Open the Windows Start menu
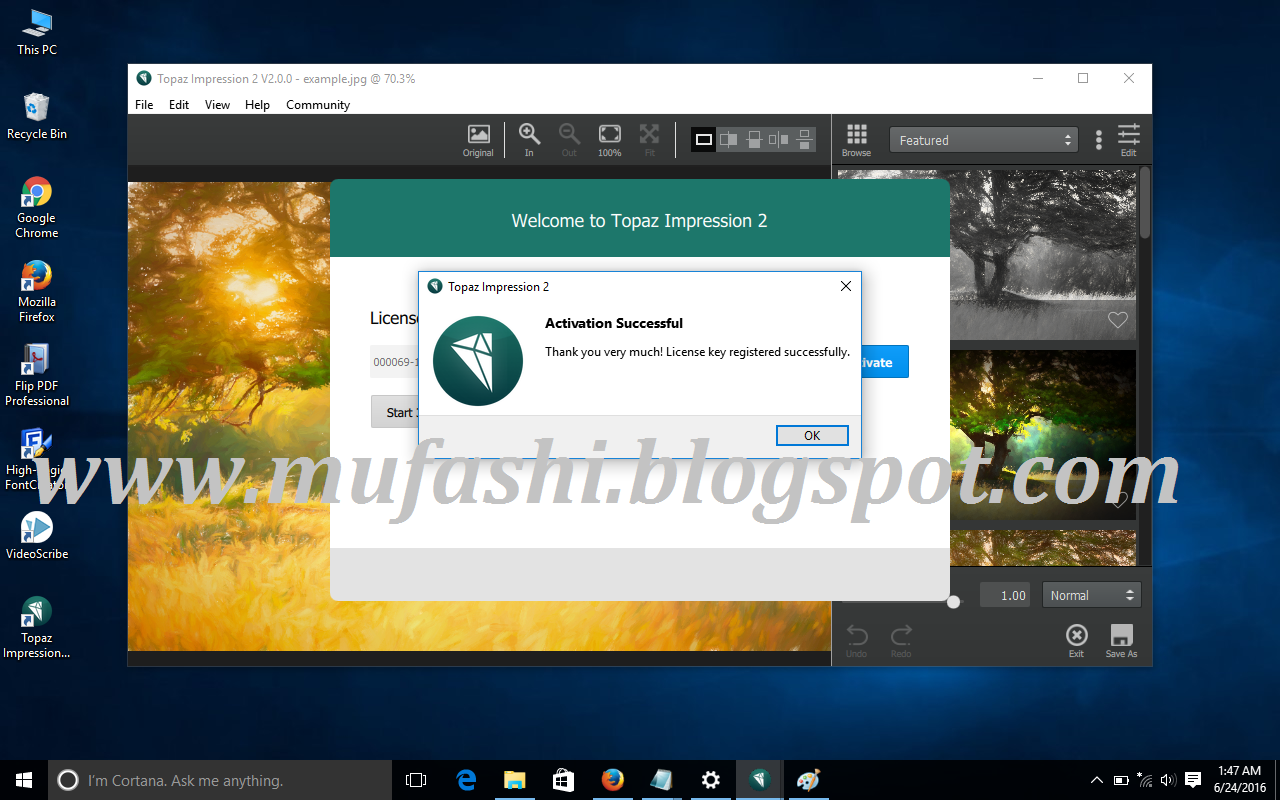Viewport: 1280px width, 800px height. click(24, 780)
